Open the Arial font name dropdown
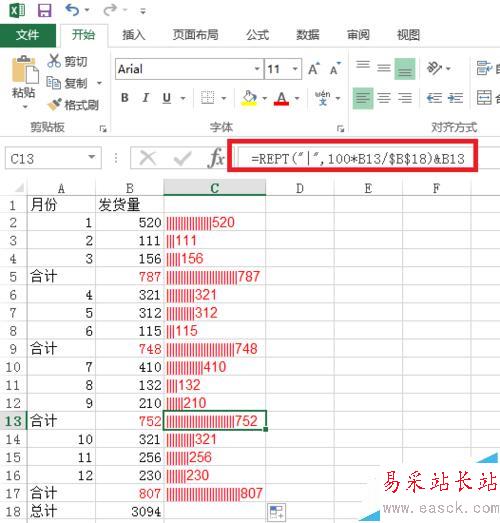Image resolution: width=500 pixels, height=523 pixels. click(x=257, y=69)
